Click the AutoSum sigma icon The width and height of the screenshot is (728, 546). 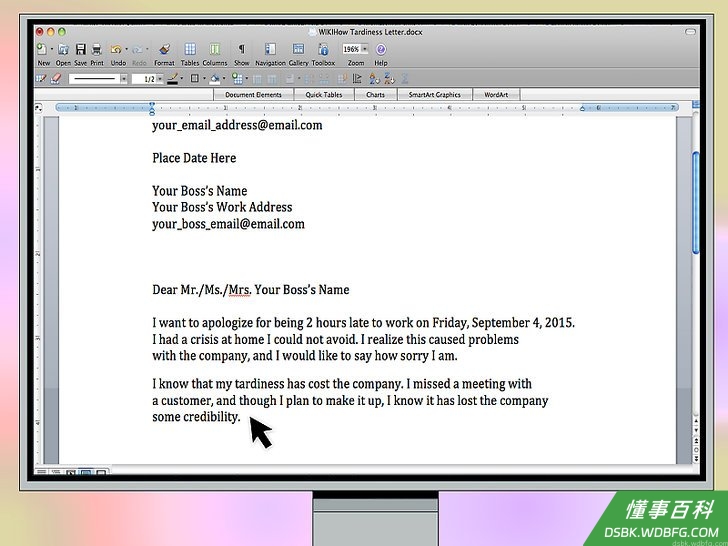(x=404, y=79)
